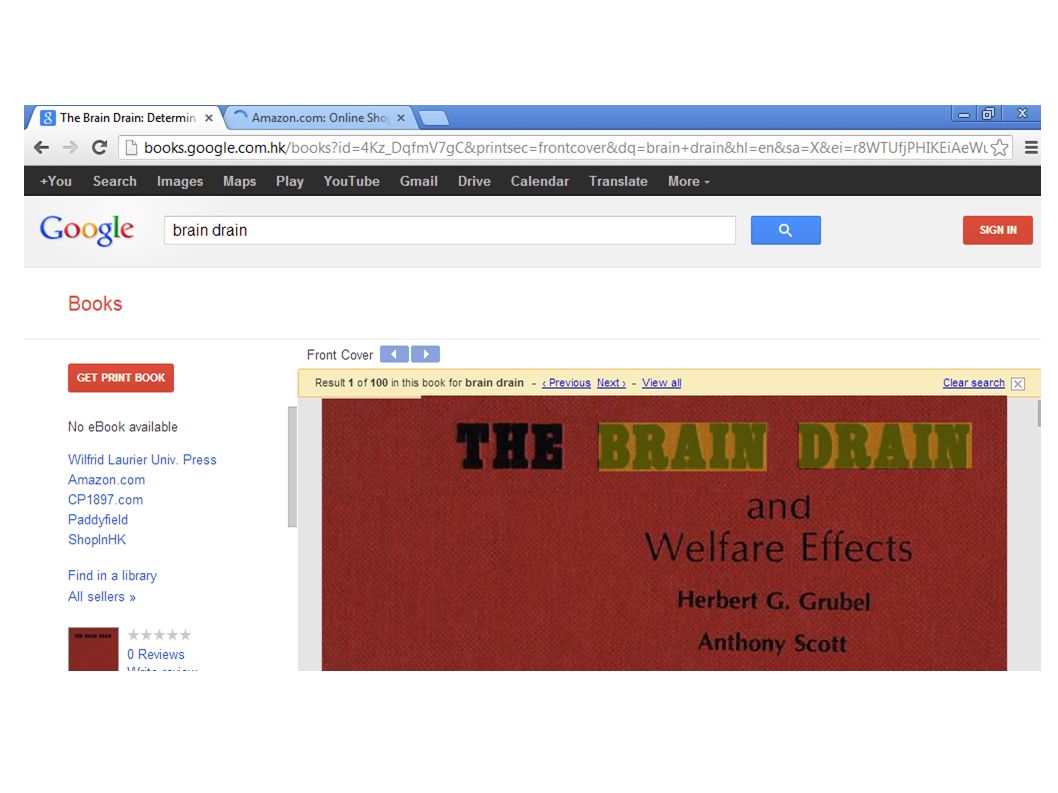Screen dimensions: 1058x793
Task: Minimize the browser window
Action: point(964,115)
